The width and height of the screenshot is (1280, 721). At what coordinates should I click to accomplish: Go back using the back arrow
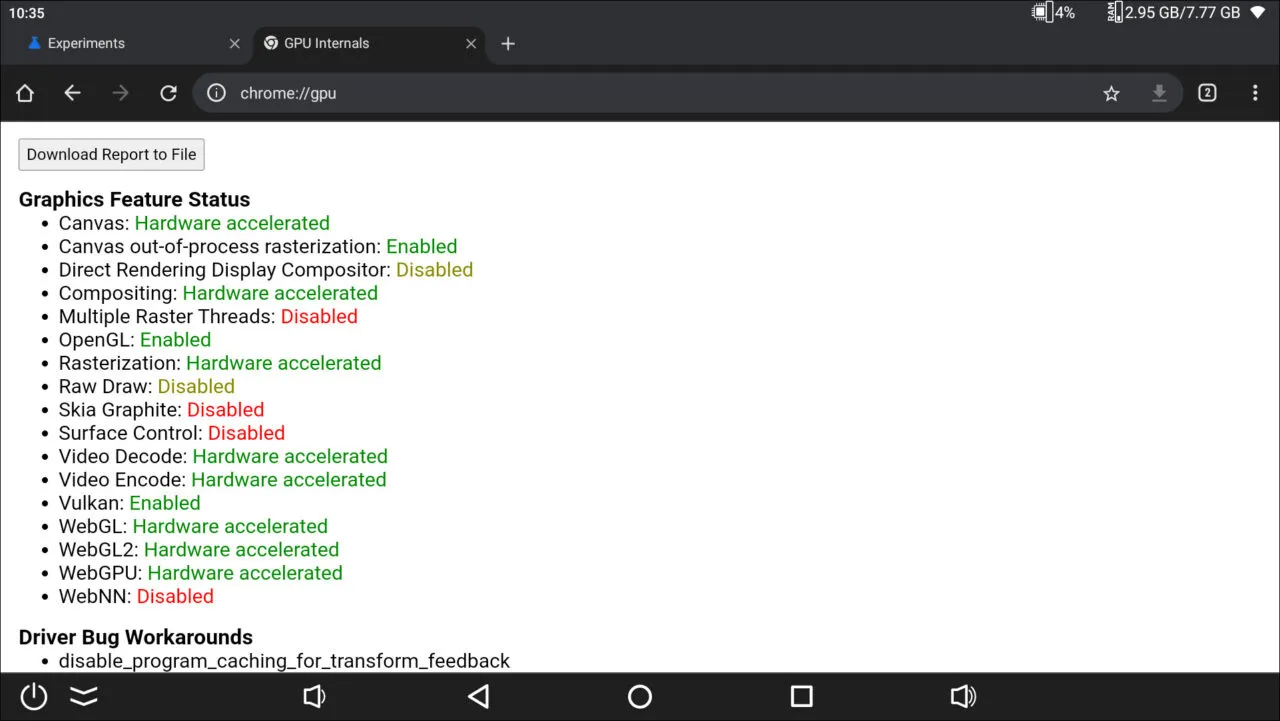72,92
